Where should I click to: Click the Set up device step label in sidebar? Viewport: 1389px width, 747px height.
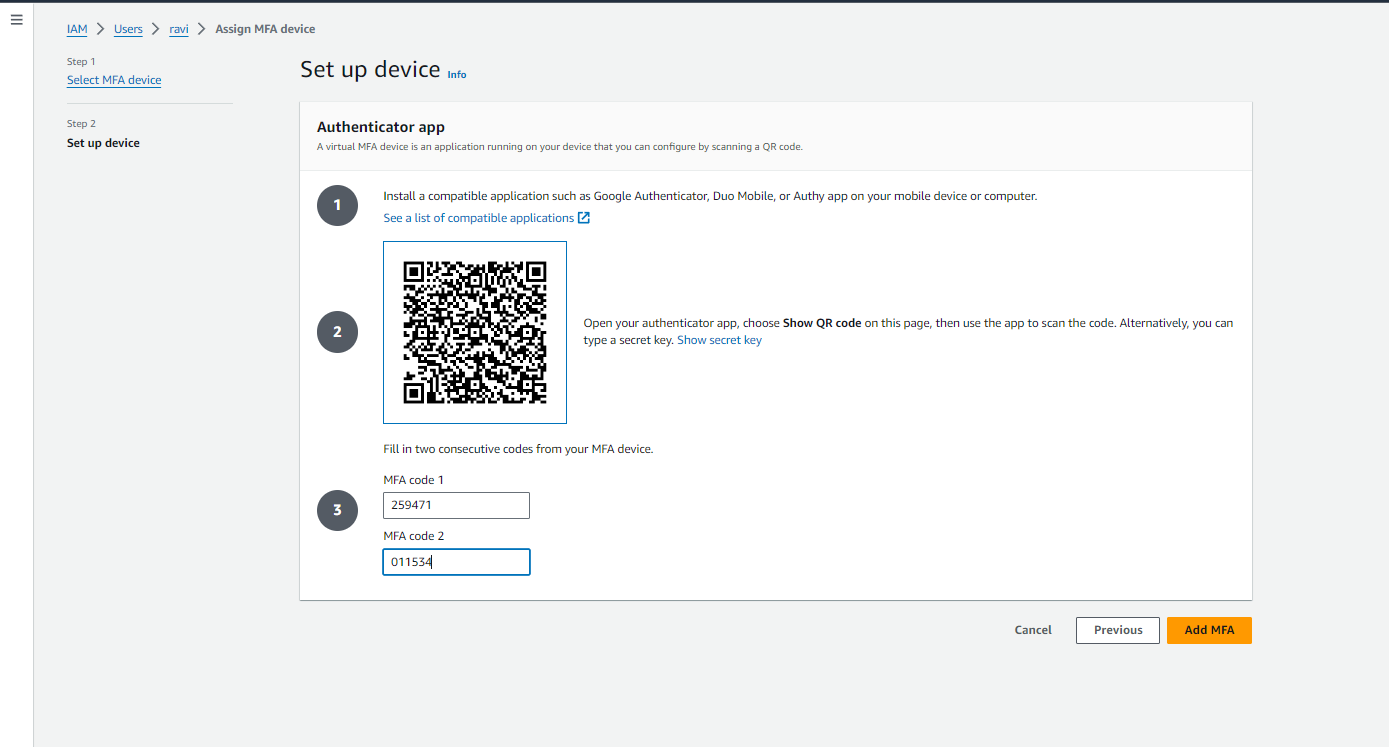click(x=103, y=143)
